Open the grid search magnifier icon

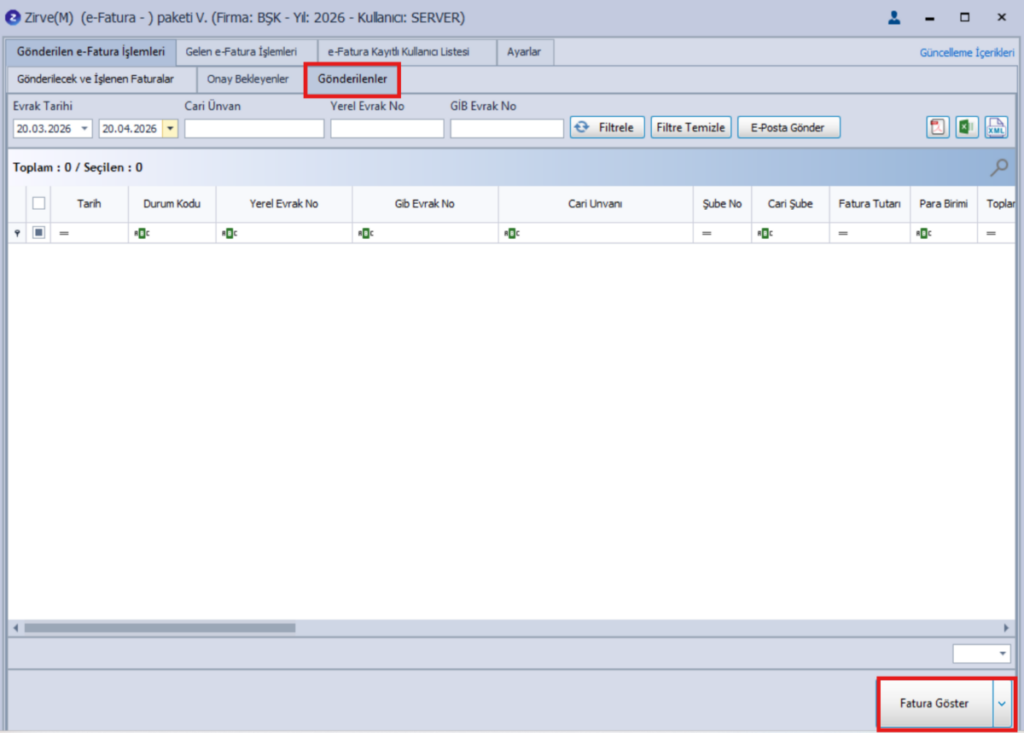(999, 168)
